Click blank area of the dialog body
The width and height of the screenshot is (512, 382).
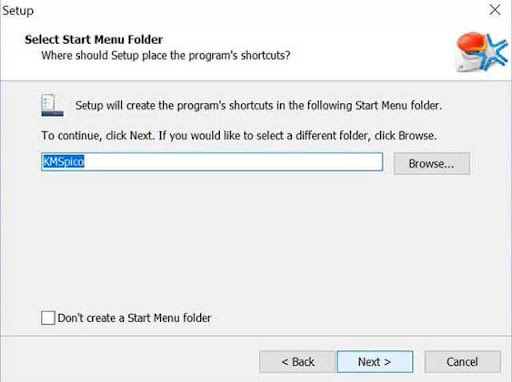[x=256, y=240]
